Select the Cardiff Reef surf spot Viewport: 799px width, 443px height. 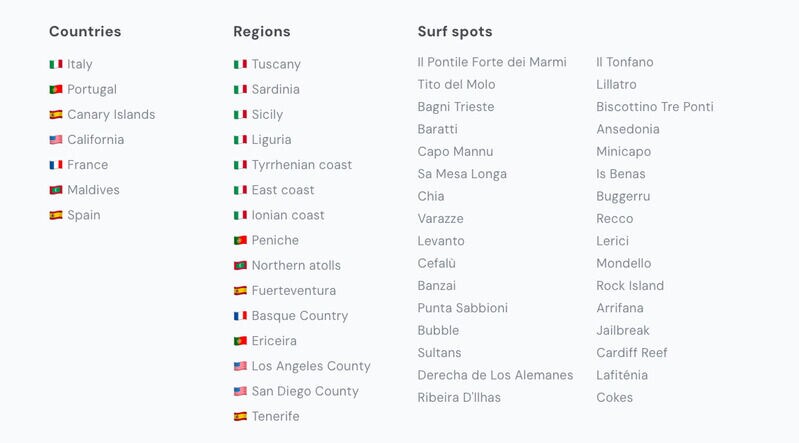pyautogui.click(x=632, y=353)
